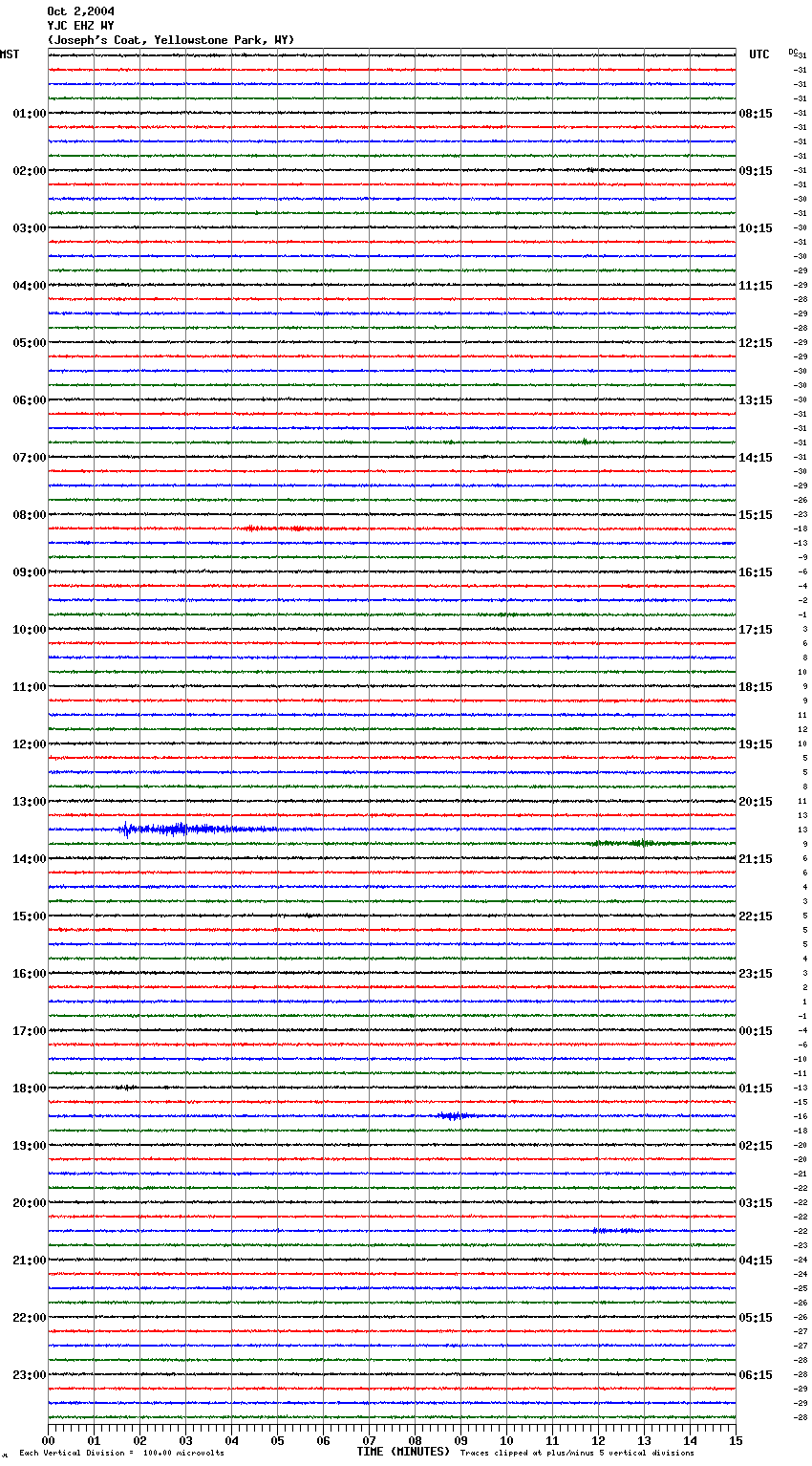
Task: Click the minute tick label "03" on bottom axis
Action: coord(185,1440)
